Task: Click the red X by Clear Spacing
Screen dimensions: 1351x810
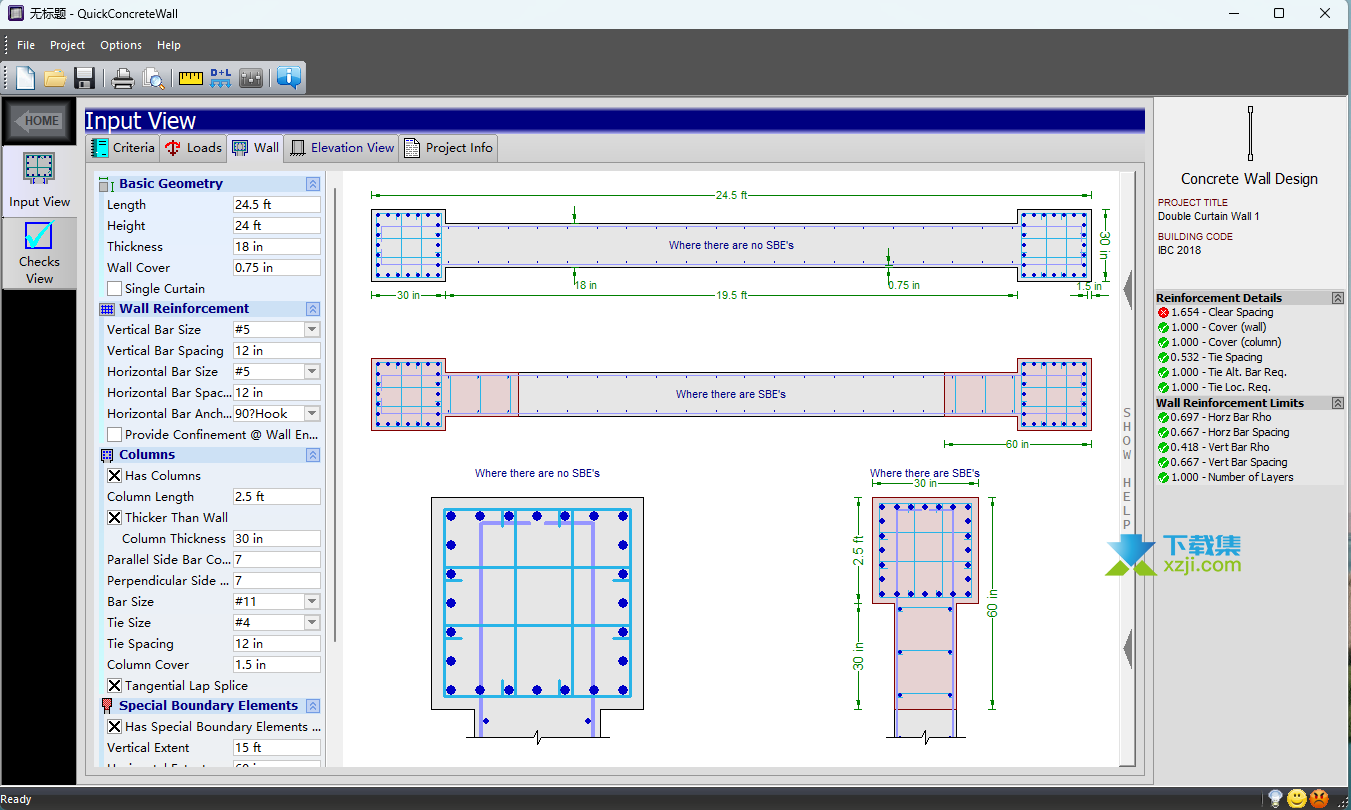Action: click(x=1163, y=313)
